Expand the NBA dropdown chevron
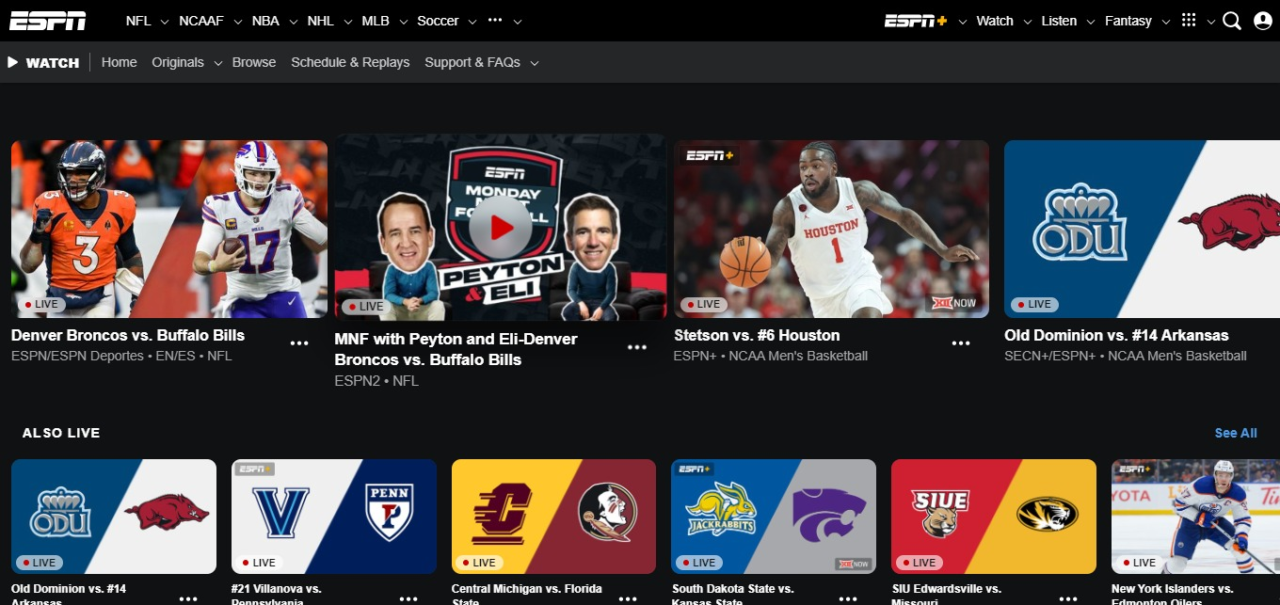 point(291,21)
